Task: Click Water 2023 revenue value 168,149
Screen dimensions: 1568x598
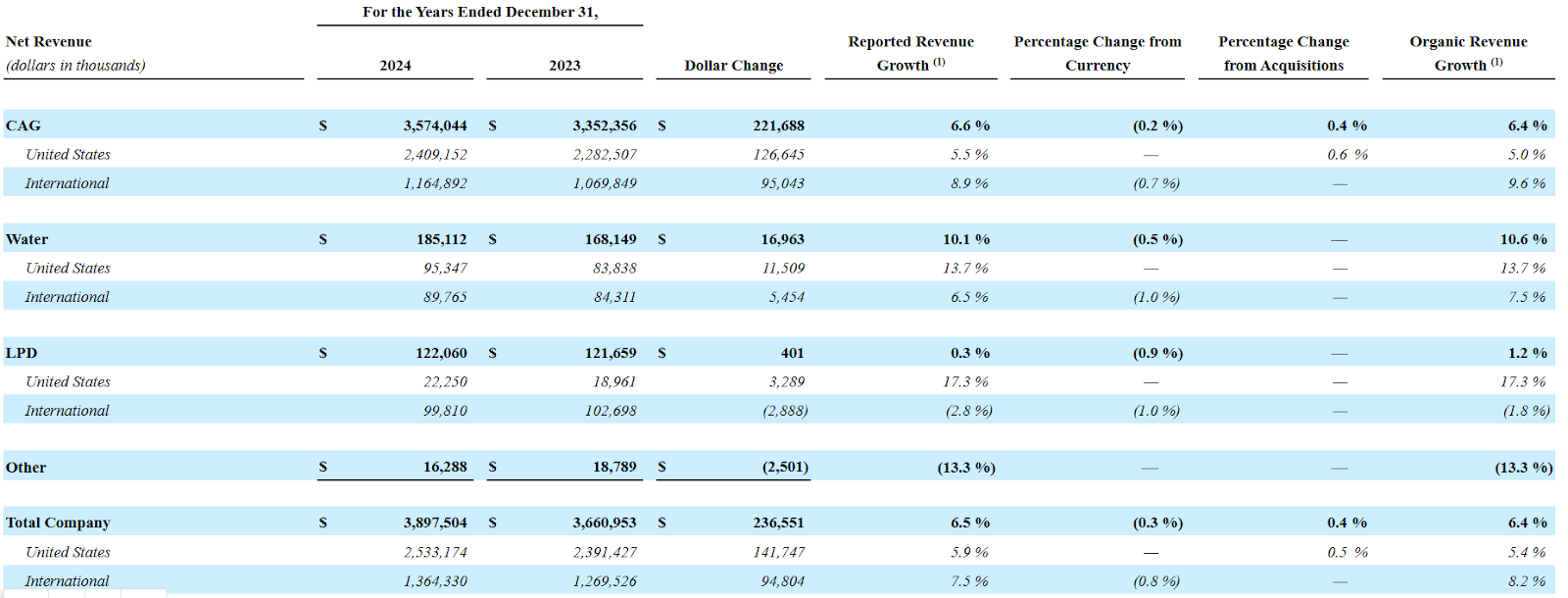Action: [x=611, y=239]
